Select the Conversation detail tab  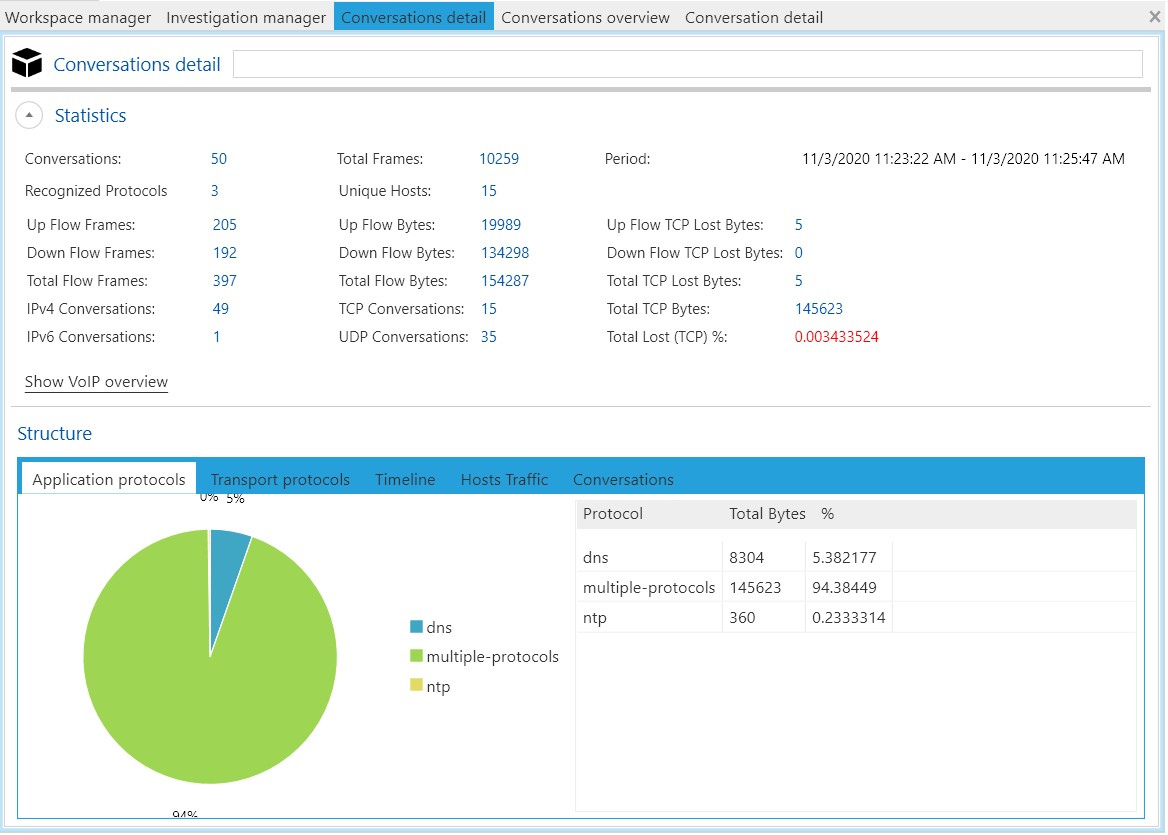click(x=753, y=17)
